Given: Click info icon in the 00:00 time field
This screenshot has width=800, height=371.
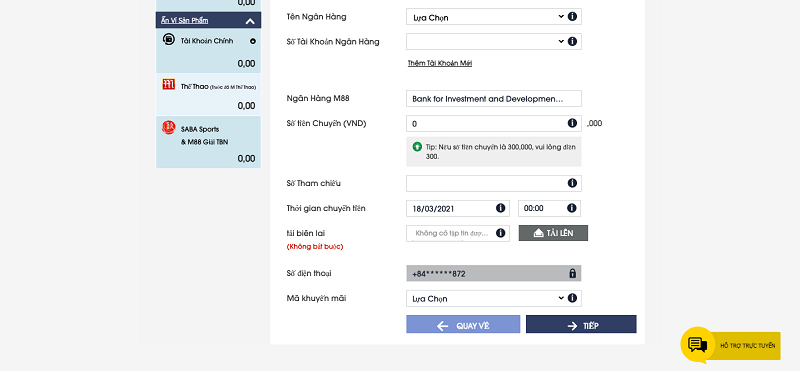Looking at the screenshot, I should [x=571, y=208].
